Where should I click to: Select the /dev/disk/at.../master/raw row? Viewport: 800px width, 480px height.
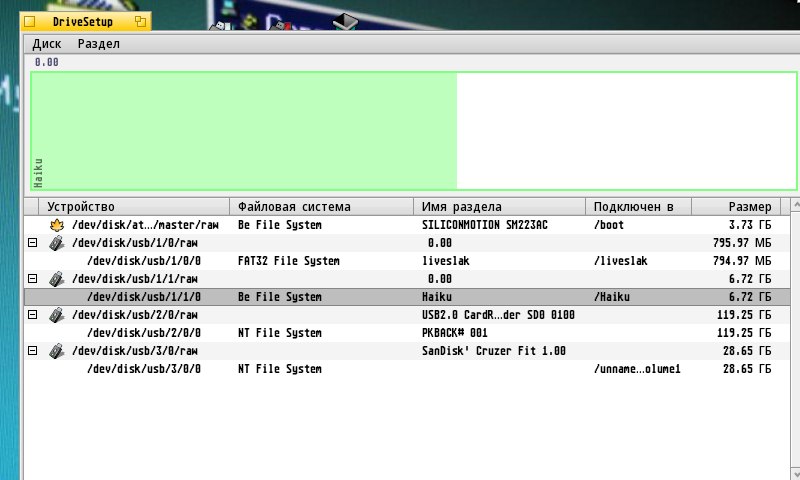click(407, 225)
